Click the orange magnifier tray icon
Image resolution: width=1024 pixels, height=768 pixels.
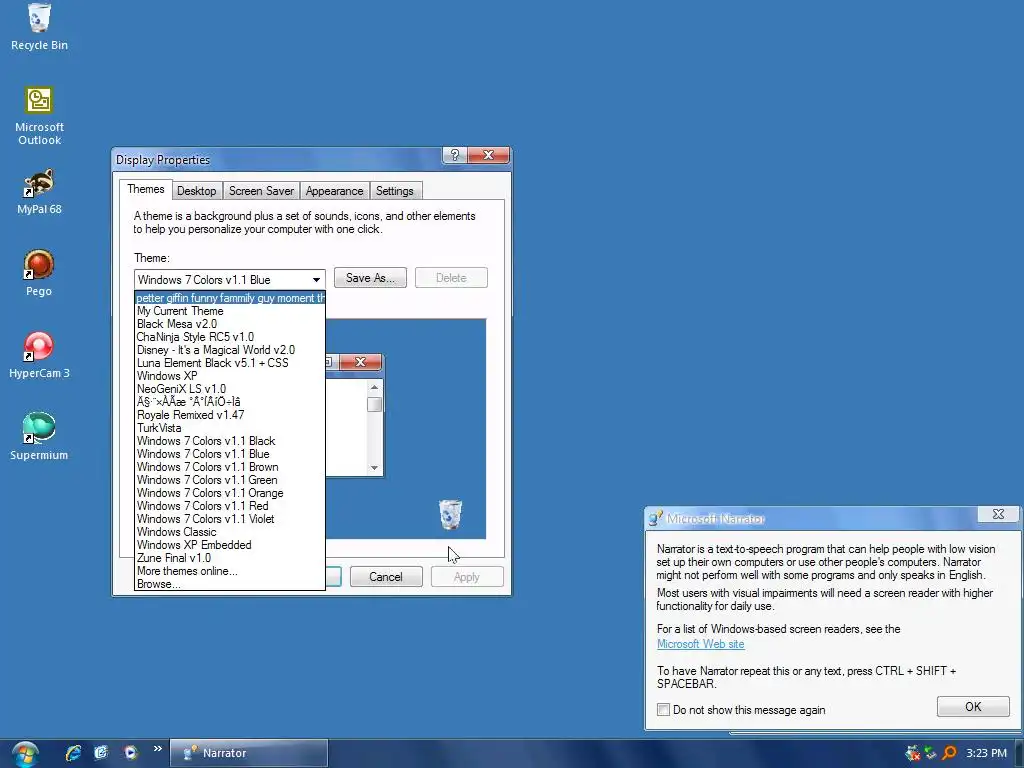pyautogui.click(x=950, y=753)
